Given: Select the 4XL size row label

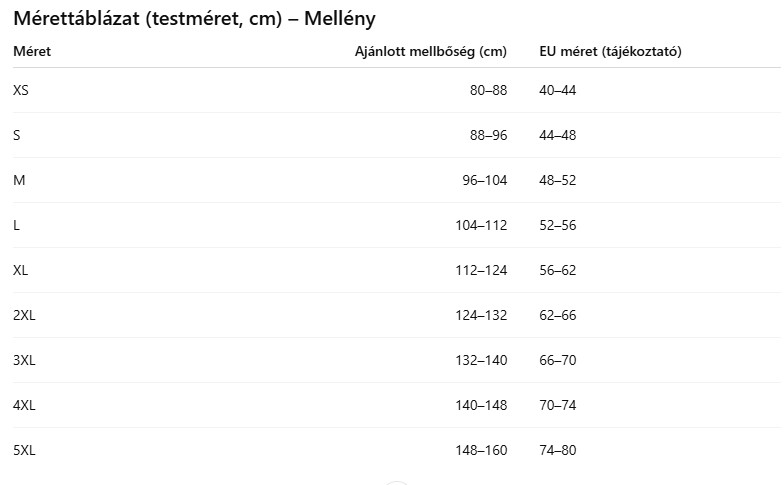Looking at the screenshot, I should click(24, 405).
